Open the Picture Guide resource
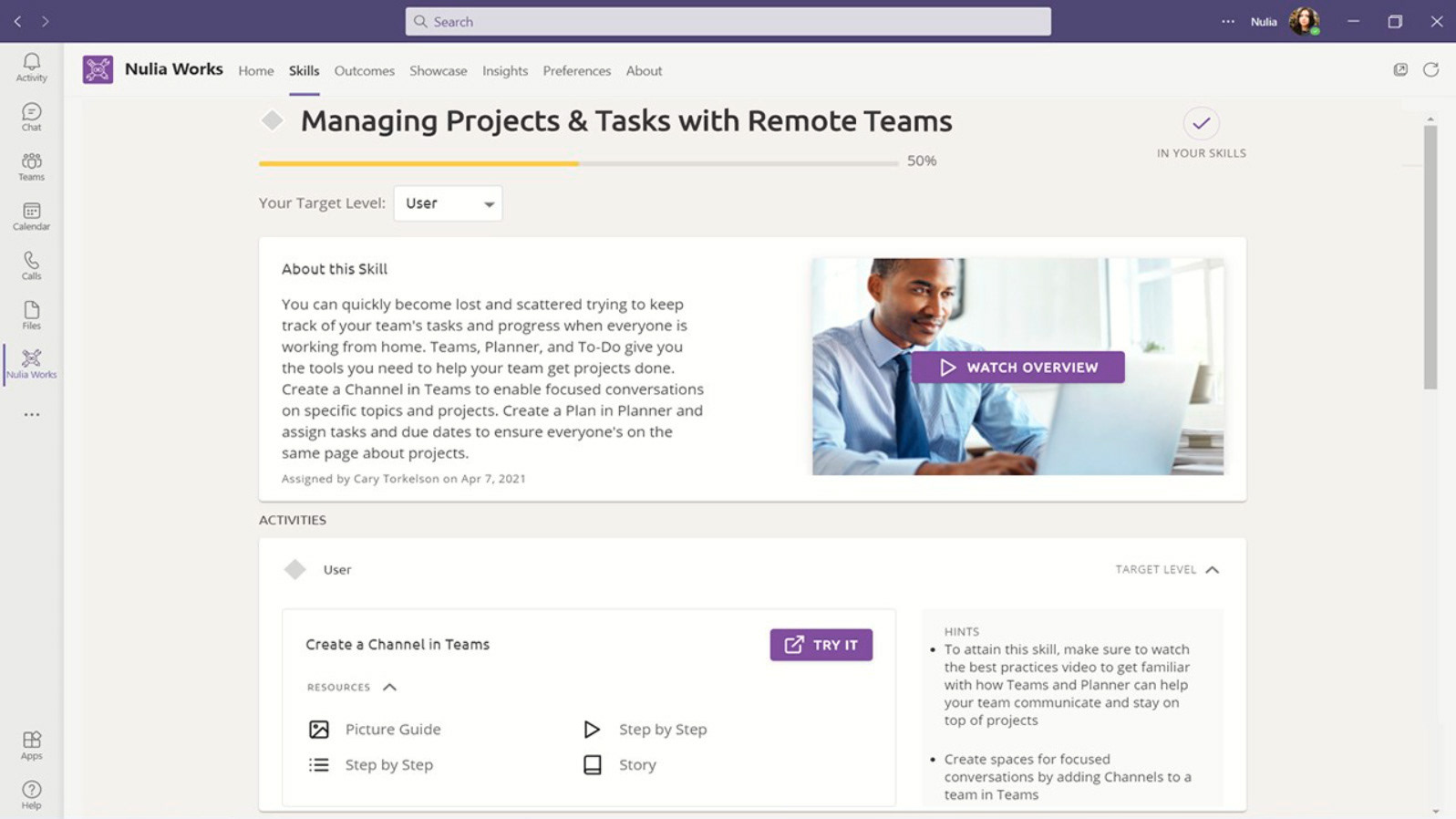The width and height of the screenshot is (1456, 819). click(392, 729)
